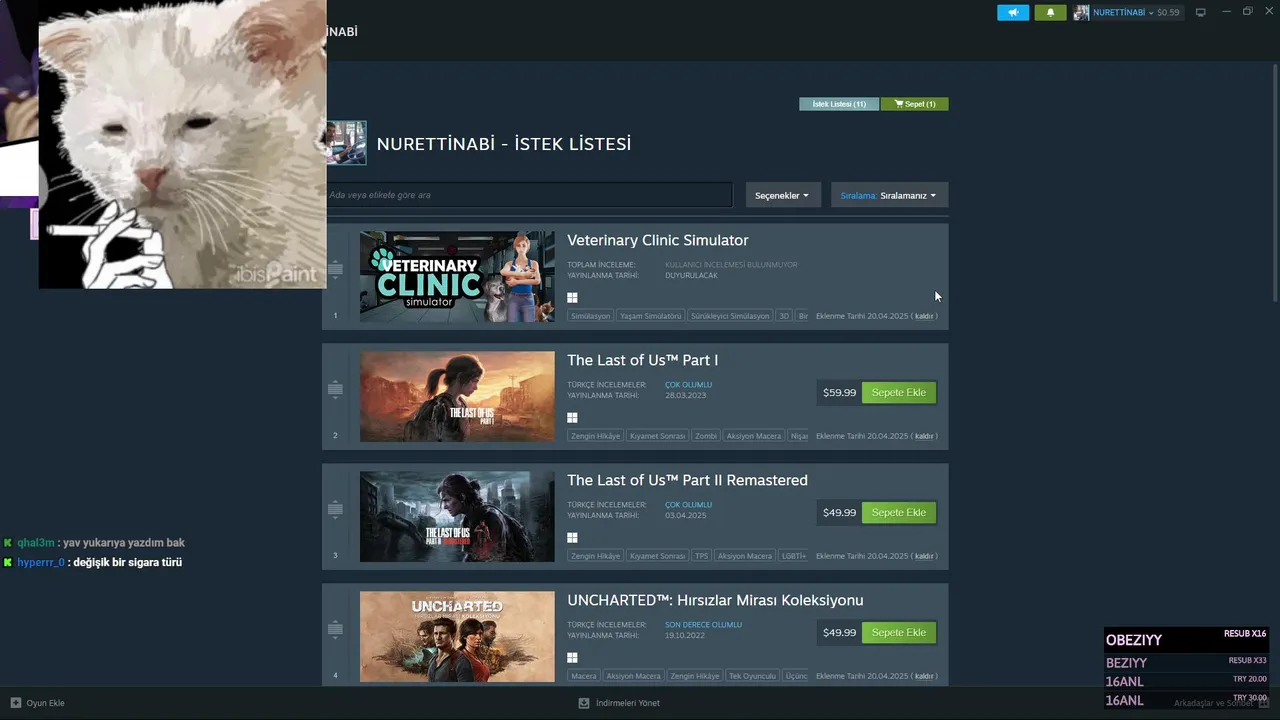Select Kıyamet Sonrası tag on Last of Us Part II

[657, 556]
